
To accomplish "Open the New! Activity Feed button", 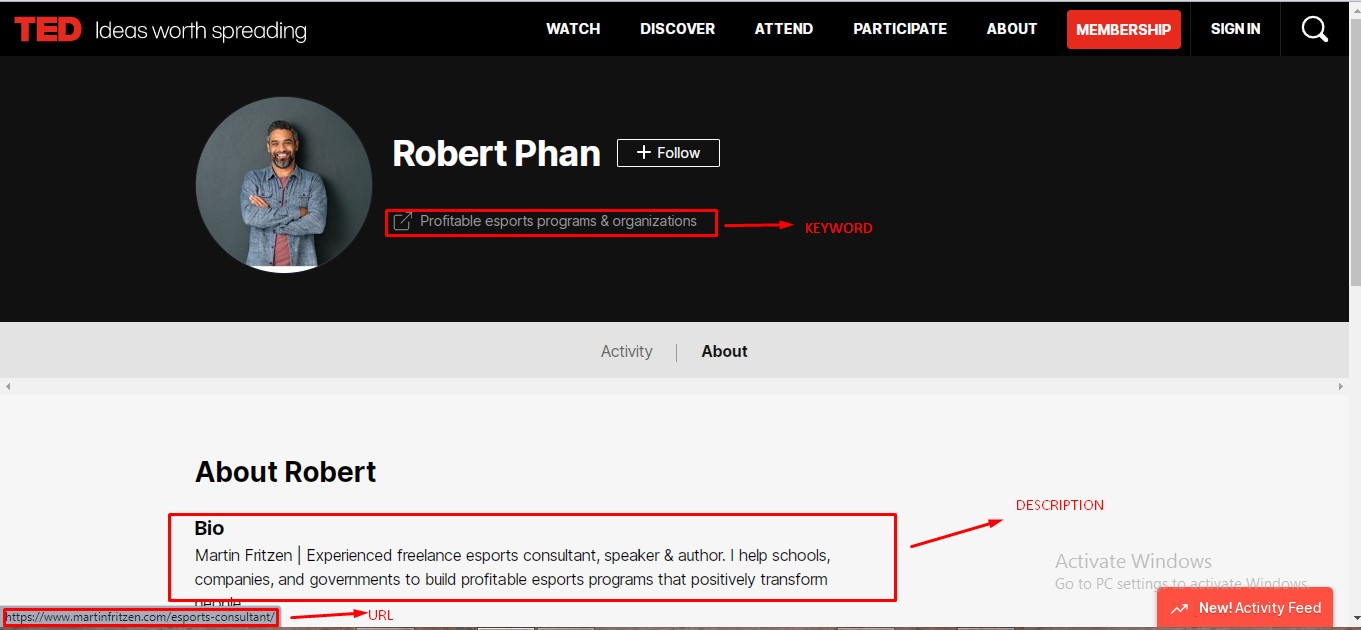I will pyautogui.click(x=1245, y=608).
